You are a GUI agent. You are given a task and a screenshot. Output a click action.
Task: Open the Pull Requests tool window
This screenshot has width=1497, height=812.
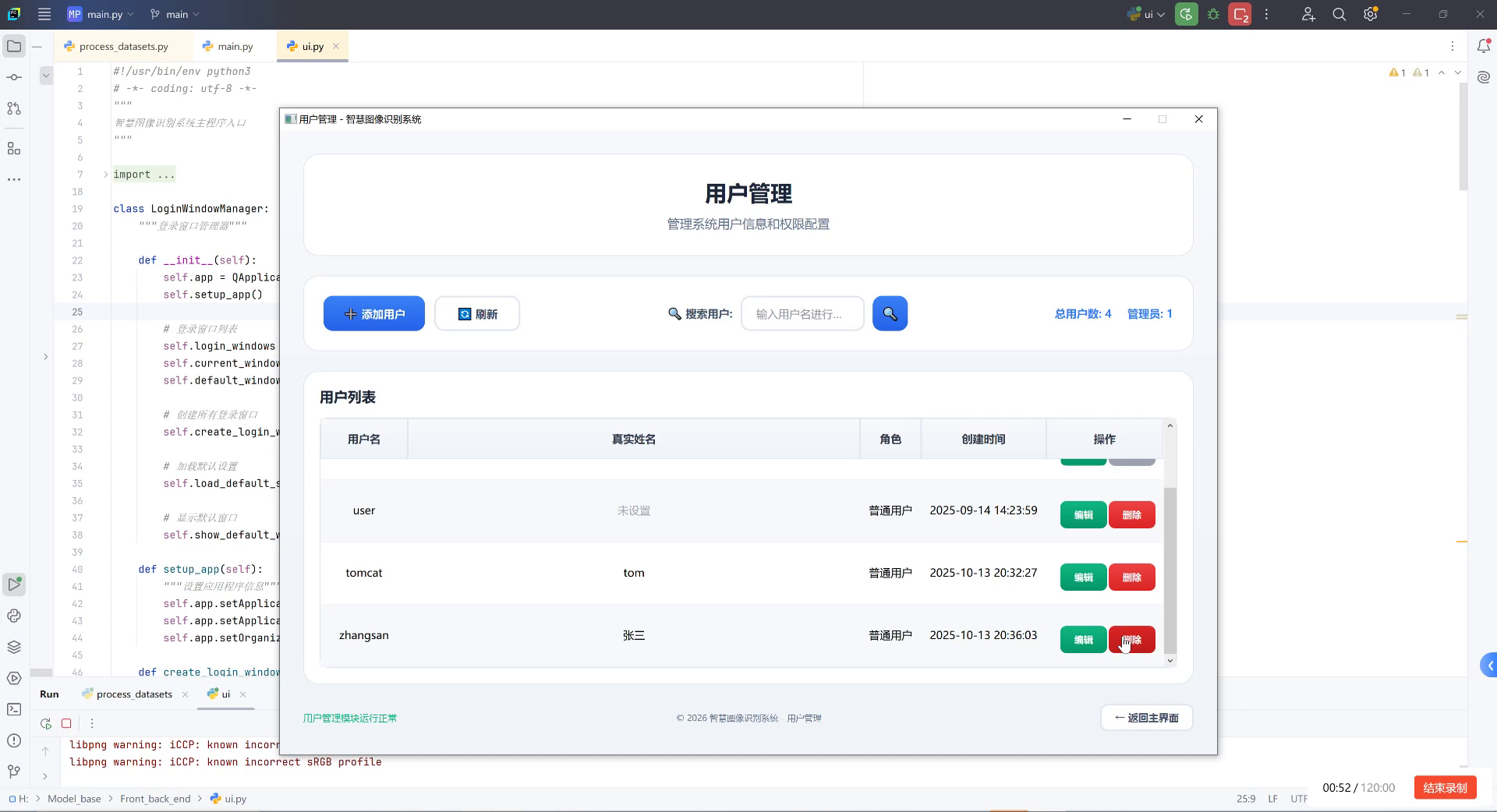tap(14, 108)
